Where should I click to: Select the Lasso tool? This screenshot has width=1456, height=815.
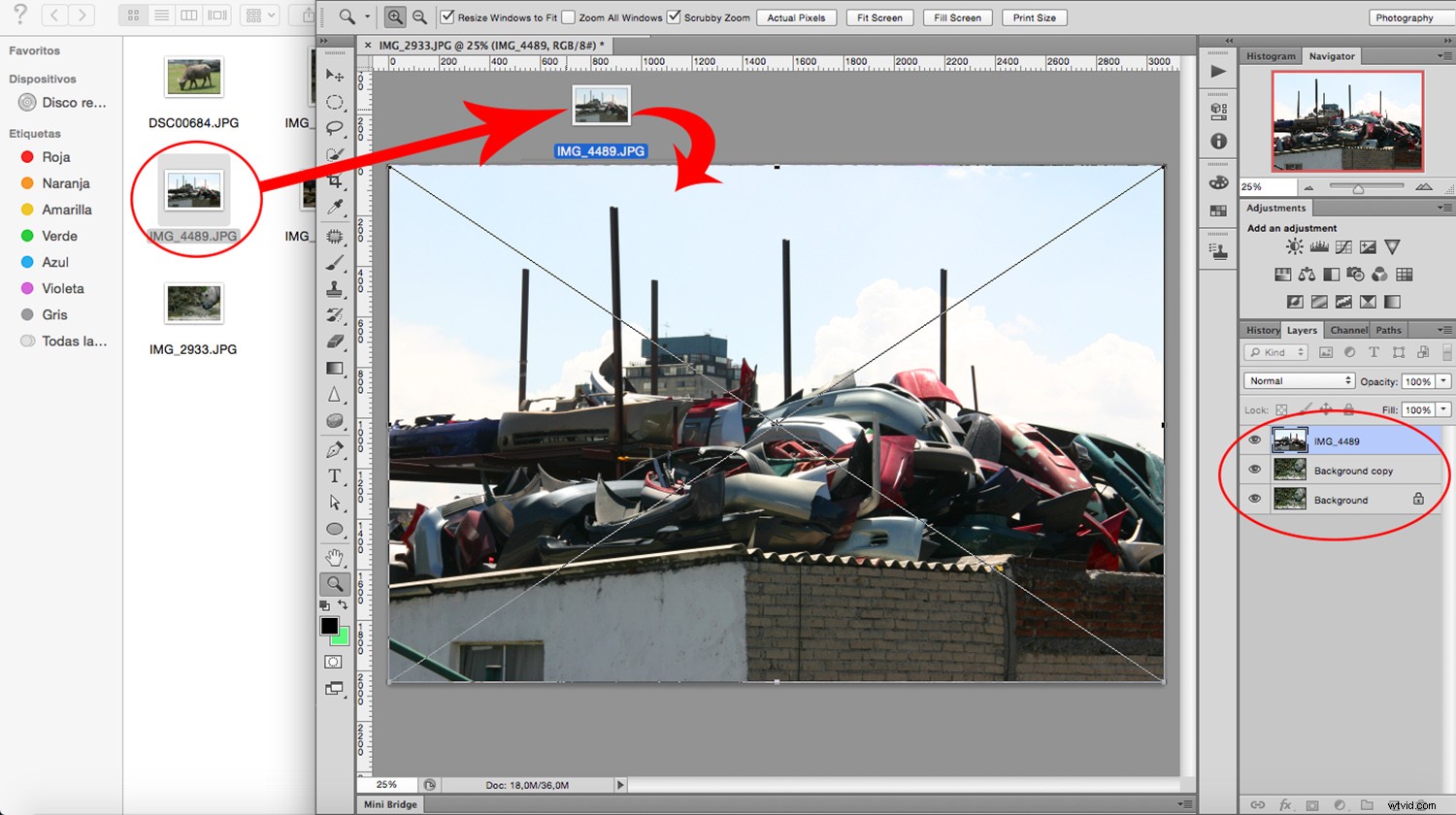335,127
